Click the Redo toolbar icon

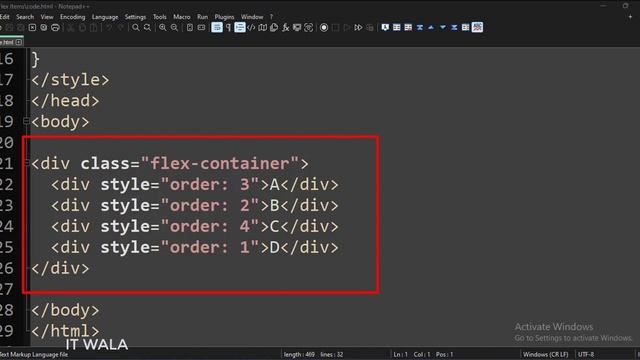tap(120, 27)
